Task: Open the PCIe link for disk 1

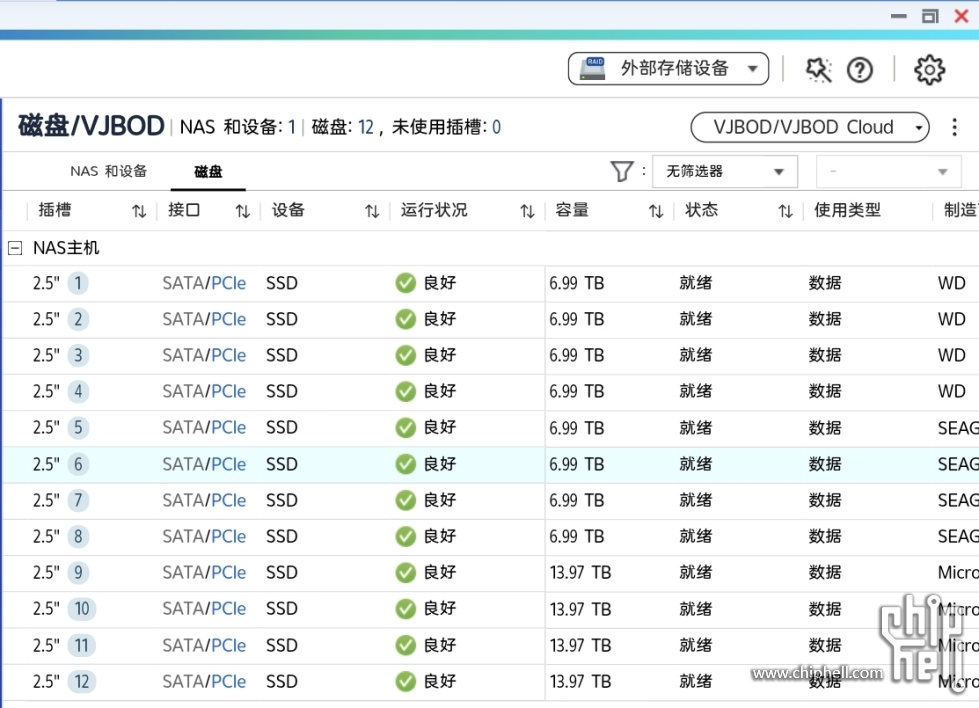Action: click(229, 283)
